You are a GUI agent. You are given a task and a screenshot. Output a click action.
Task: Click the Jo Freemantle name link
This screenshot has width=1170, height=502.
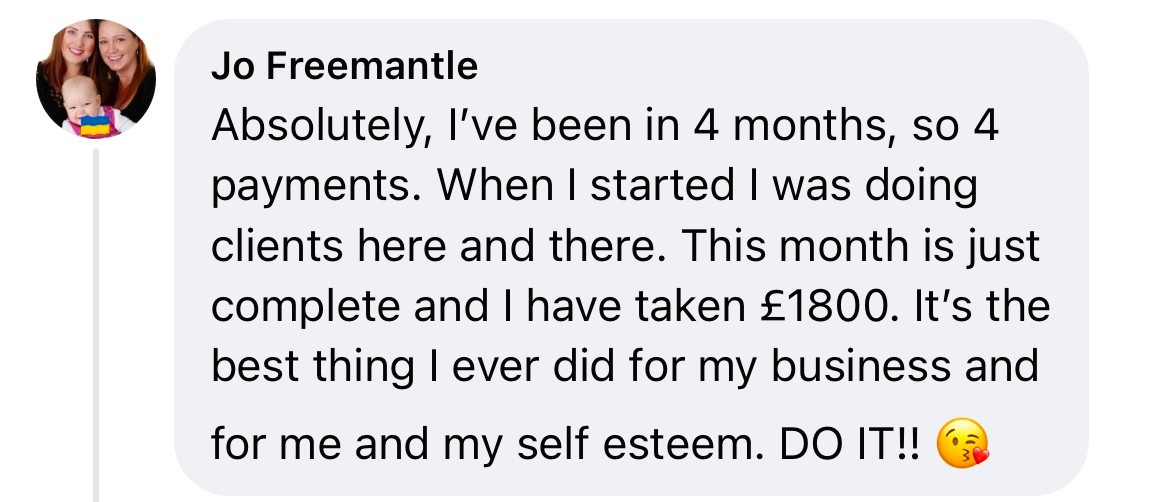[344, 67]
